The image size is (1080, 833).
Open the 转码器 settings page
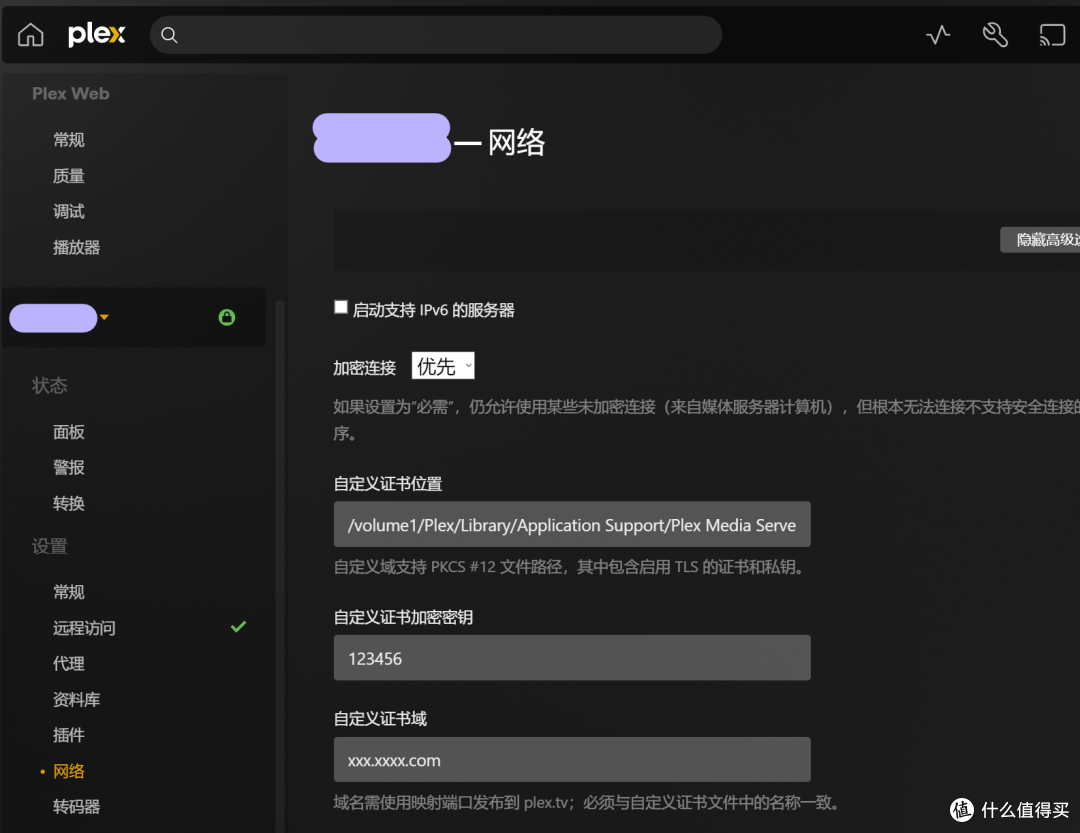coord(75,806)
